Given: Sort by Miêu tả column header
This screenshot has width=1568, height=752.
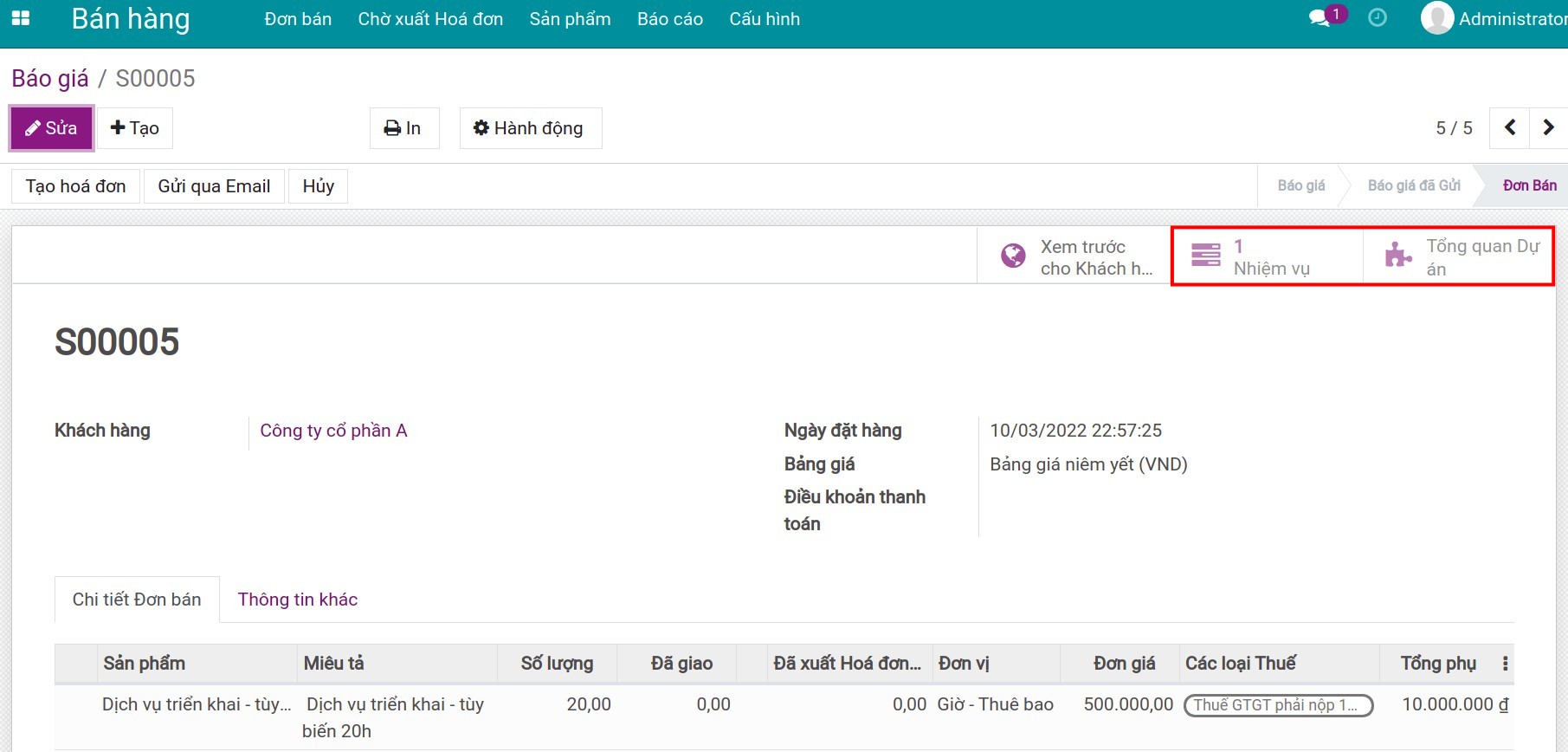Looking at the screenshot, I should click(x=397, y=664).
